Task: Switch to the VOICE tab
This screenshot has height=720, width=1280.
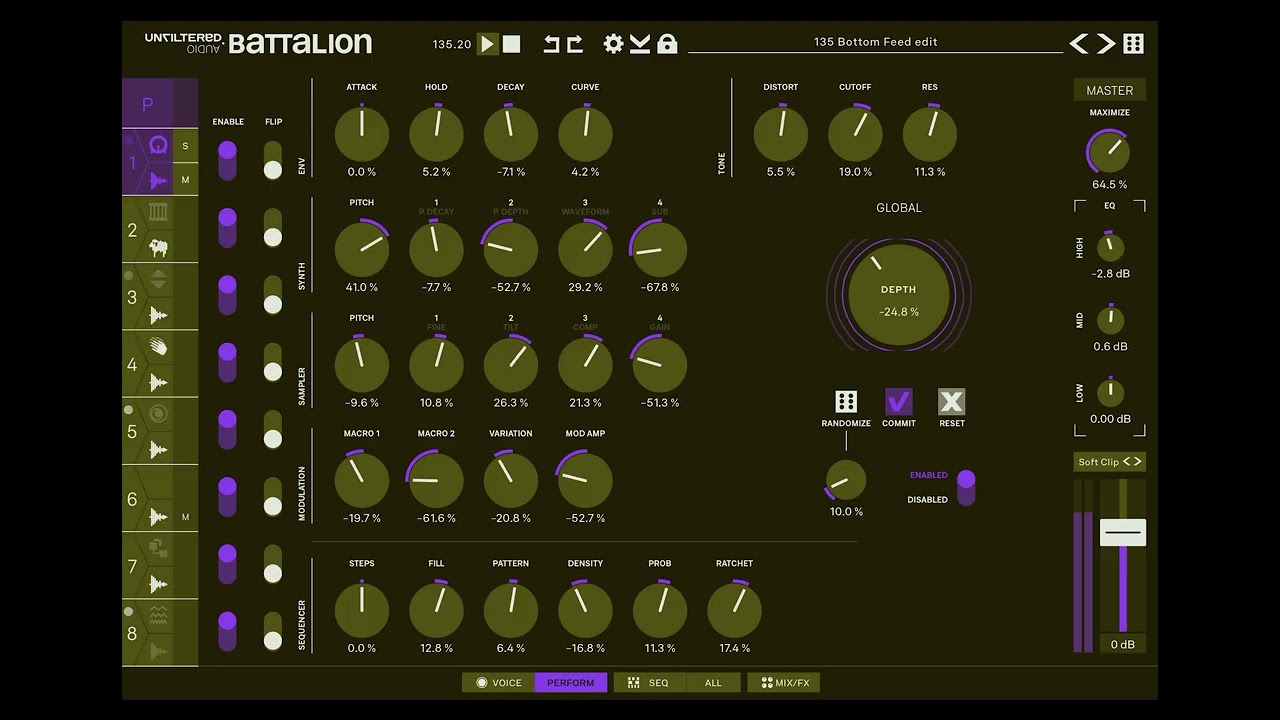Action: pos(498,683)
